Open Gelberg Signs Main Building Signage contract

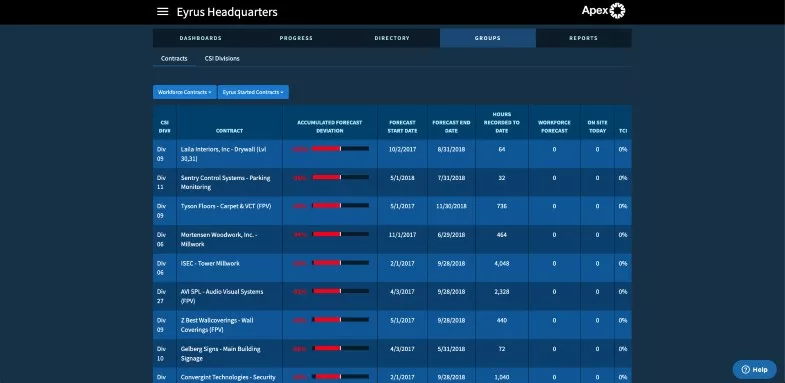pos(220,353)
